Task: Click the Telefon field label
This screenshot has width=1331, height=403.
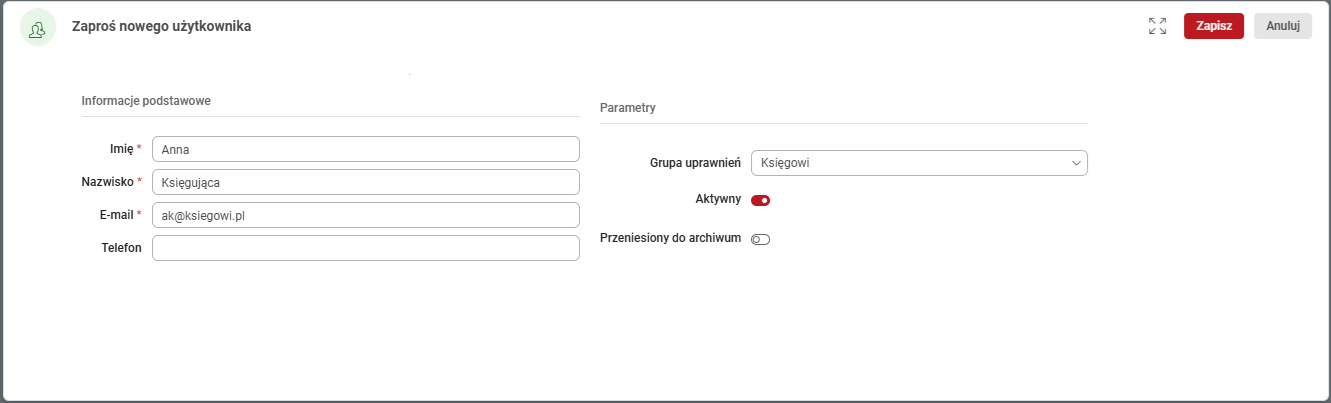Action: (x=121, y=247)
